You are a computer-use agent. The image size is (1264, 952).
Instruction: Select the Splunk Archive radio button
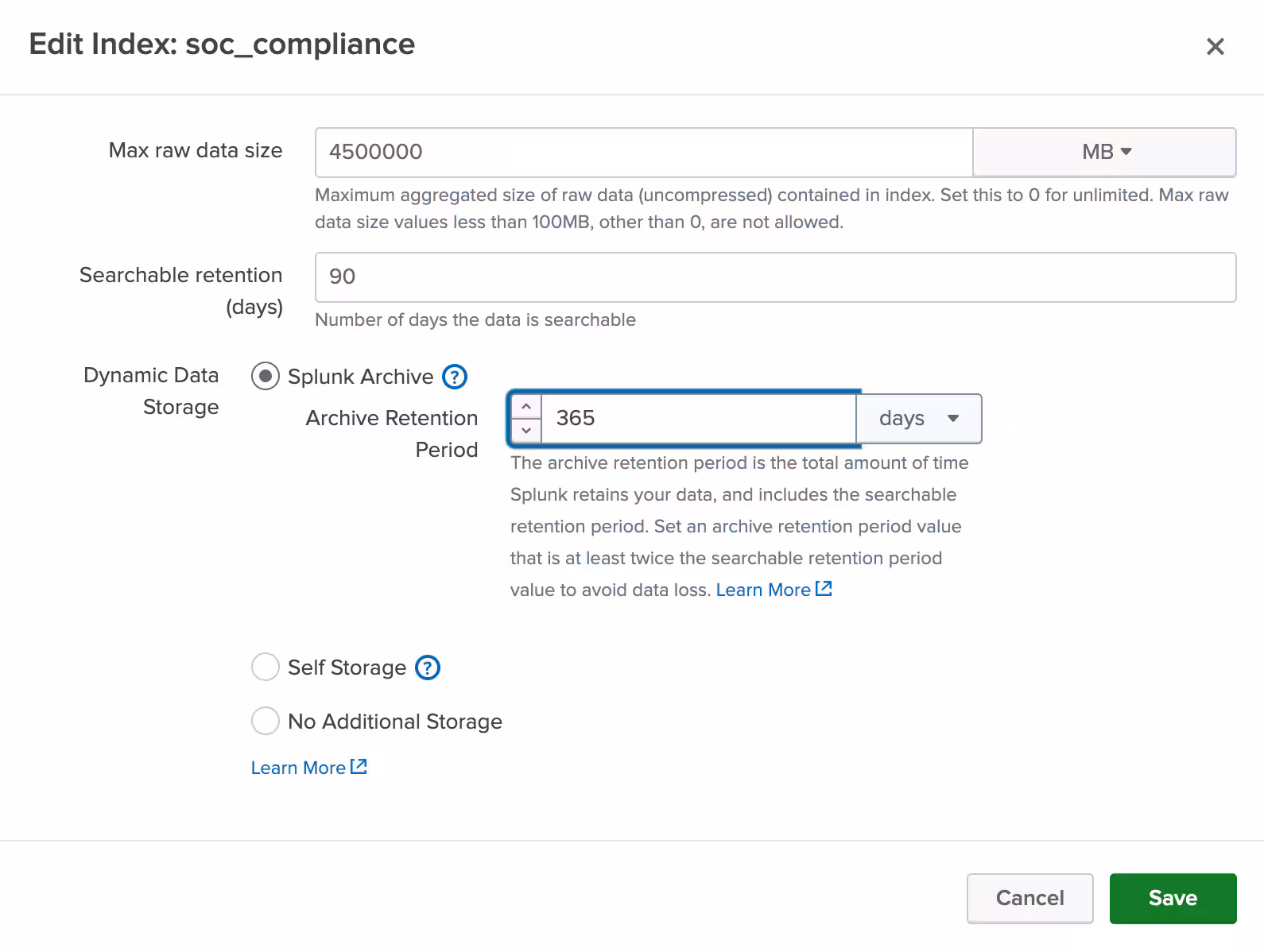(266, 376)
